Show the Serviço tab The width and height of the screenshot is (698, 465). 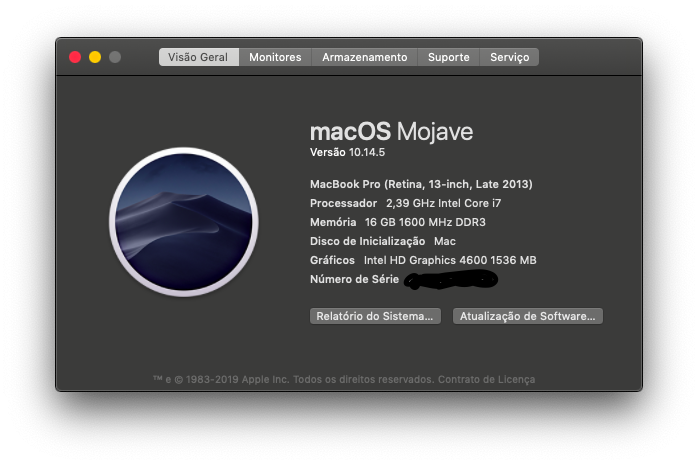click(510, 57)
